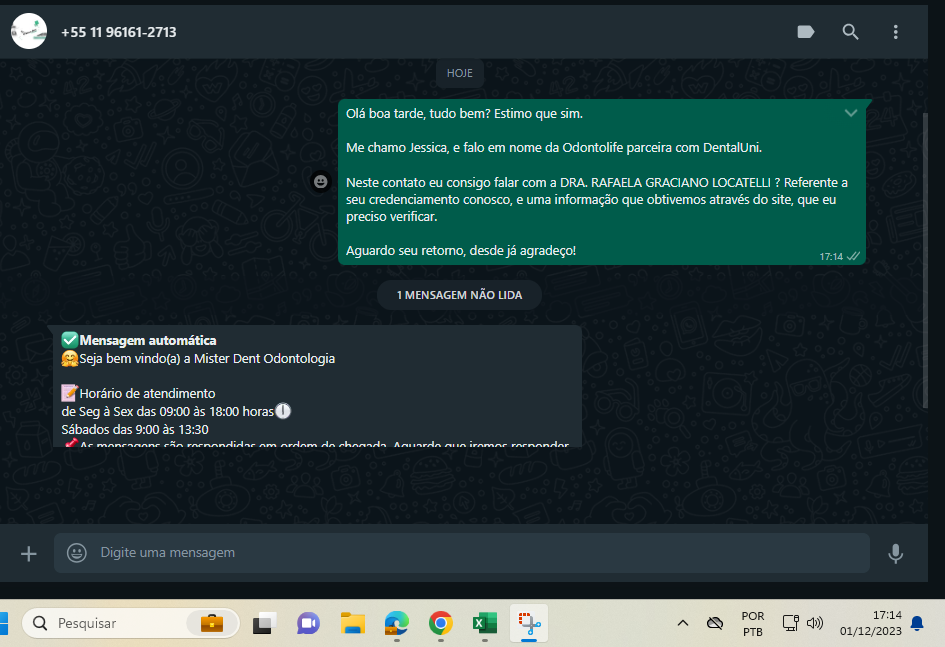This screenshot has height=647, width=945.
Task: React to sent message with emoji button
Action: [321, 181]
